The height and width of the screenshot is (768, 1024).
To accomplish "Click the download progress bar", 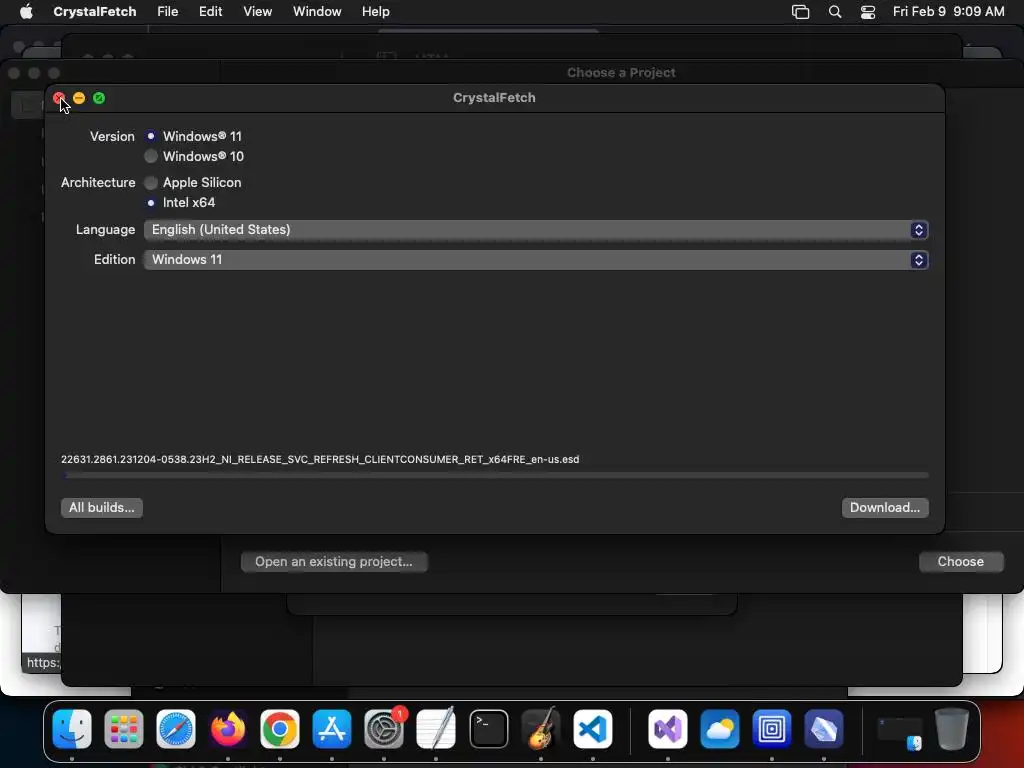I will point(496,475).
